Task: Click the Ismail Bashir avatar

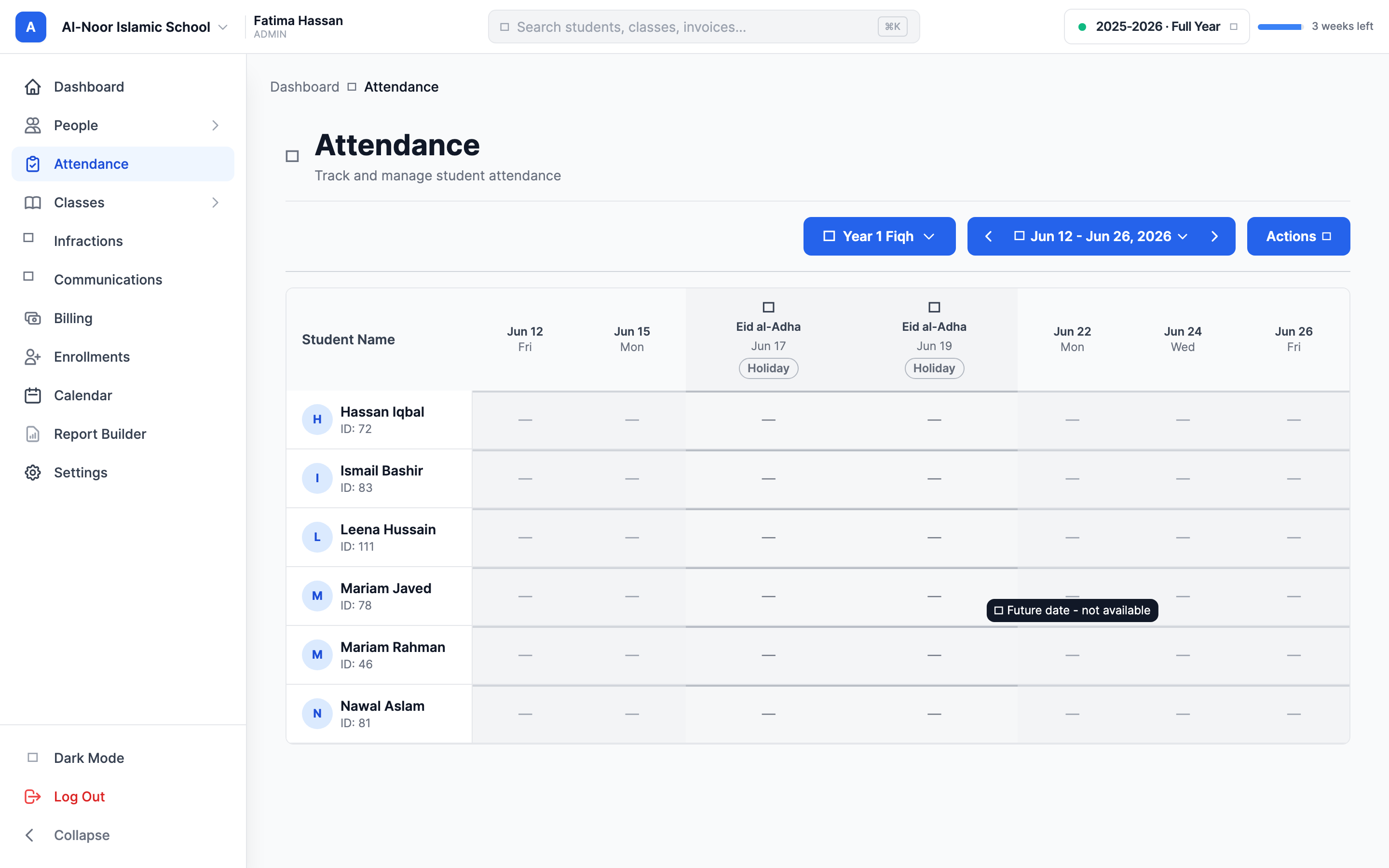Action: click(317, 478)
